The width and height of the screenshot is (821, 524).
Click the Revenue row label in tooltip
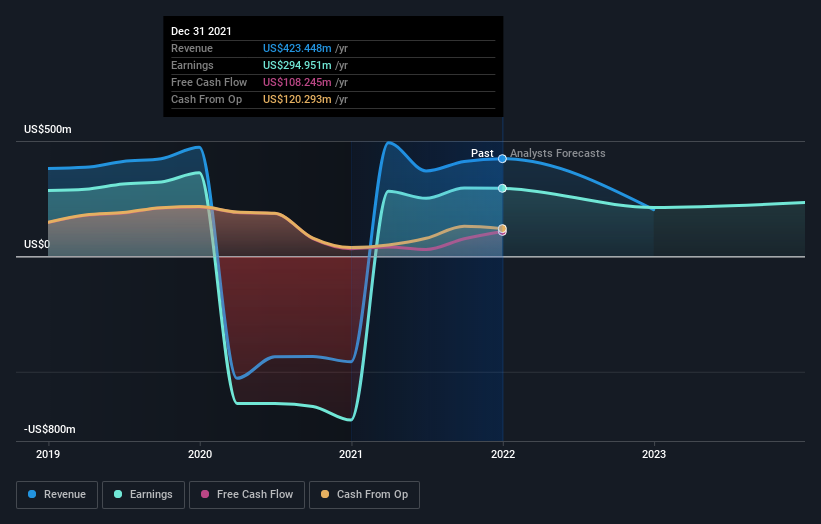click(x=192, y=48)
